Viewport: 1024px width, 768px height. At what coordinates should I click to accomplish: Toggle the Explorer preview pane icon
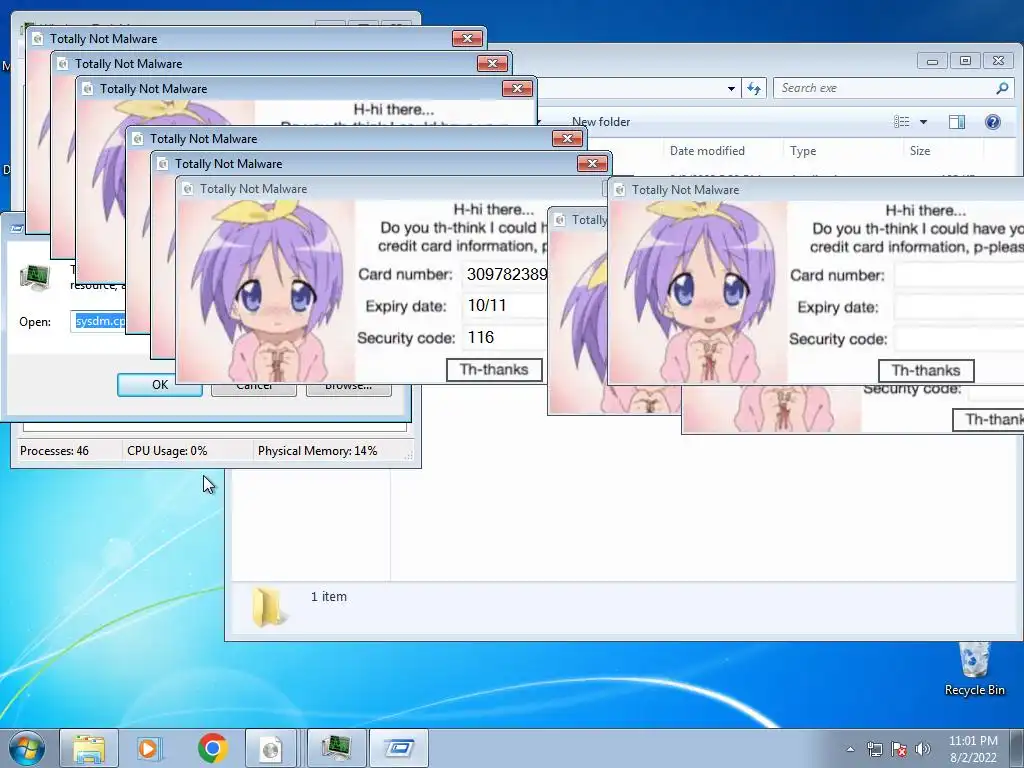(957, 122)
